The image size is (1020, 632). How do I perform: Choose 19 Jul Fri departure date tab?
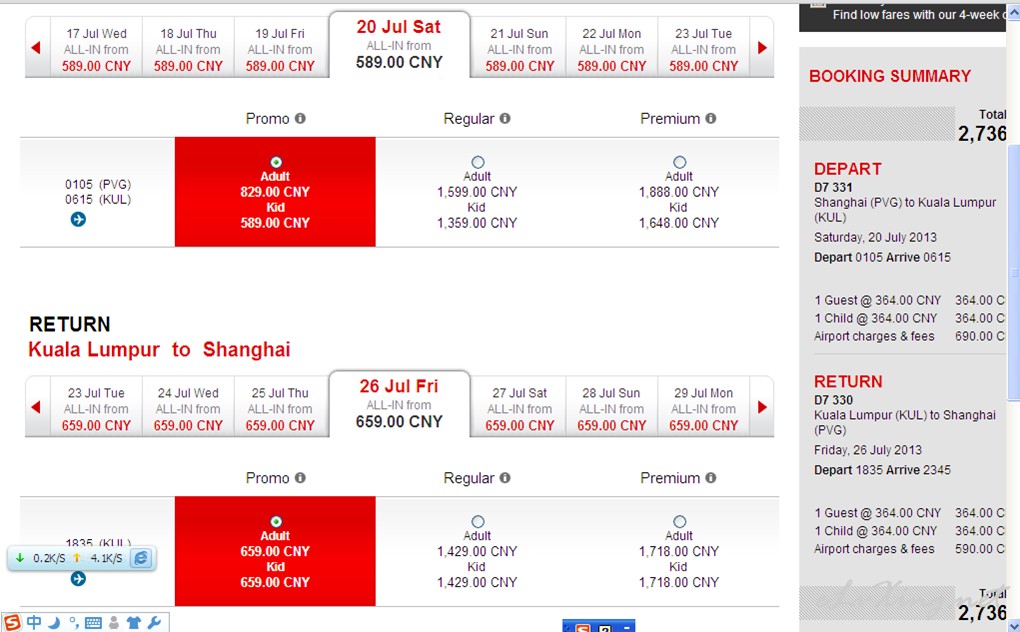(x=280, y=49)
